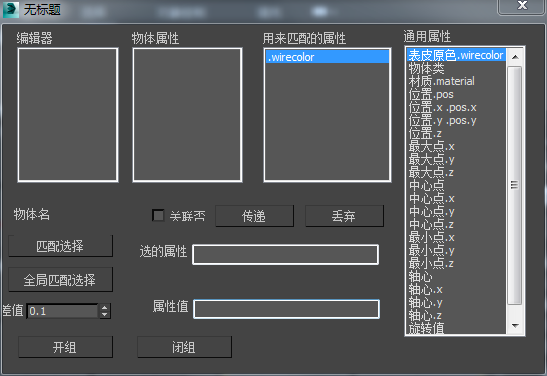Select 最小点.y list entry
The width and height of the screenshot is (547, 376).
pyautogui.click(x=456, y=250)
